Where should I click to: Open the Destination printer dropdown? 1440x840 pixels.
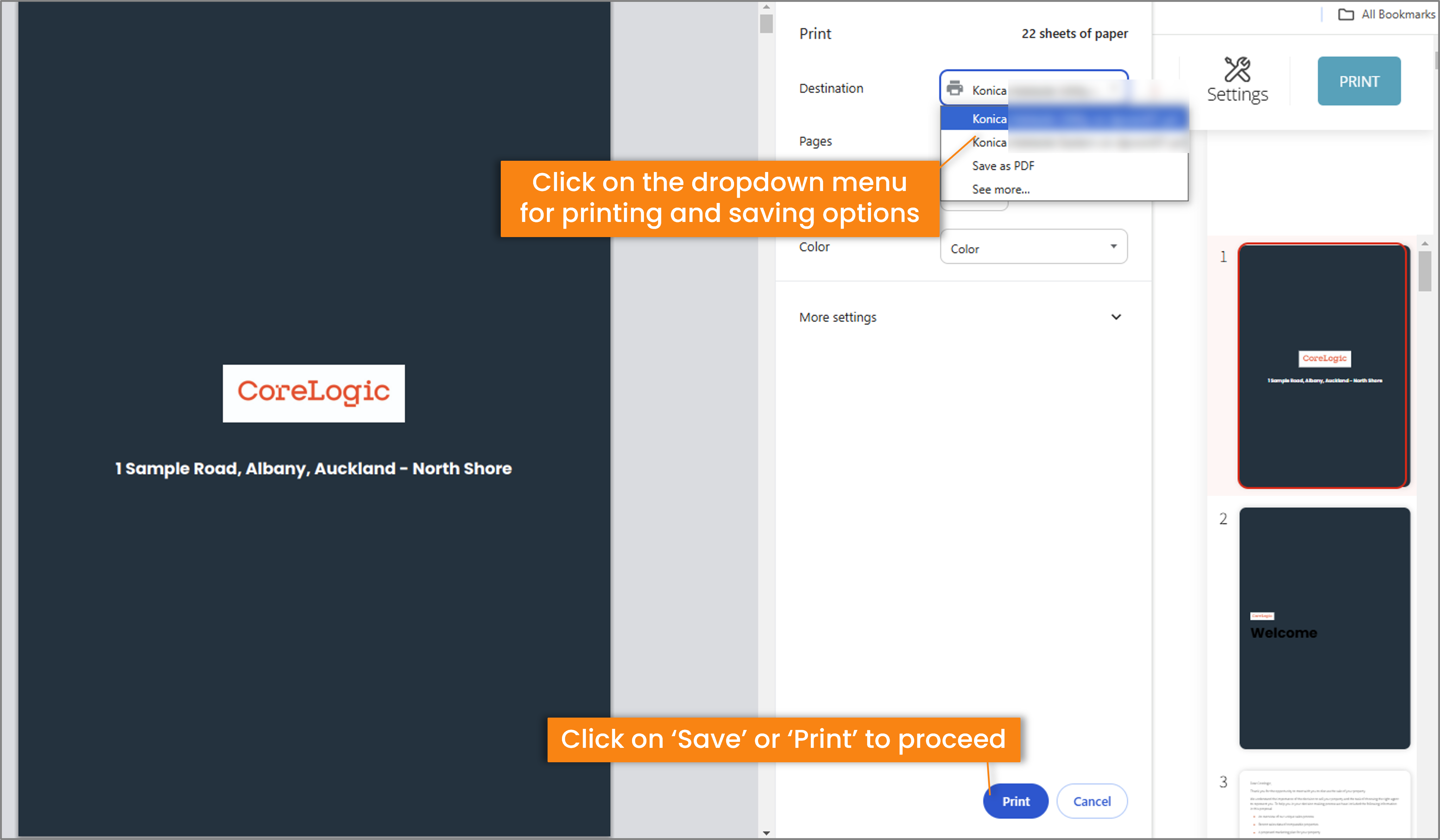click(1034, 89)
